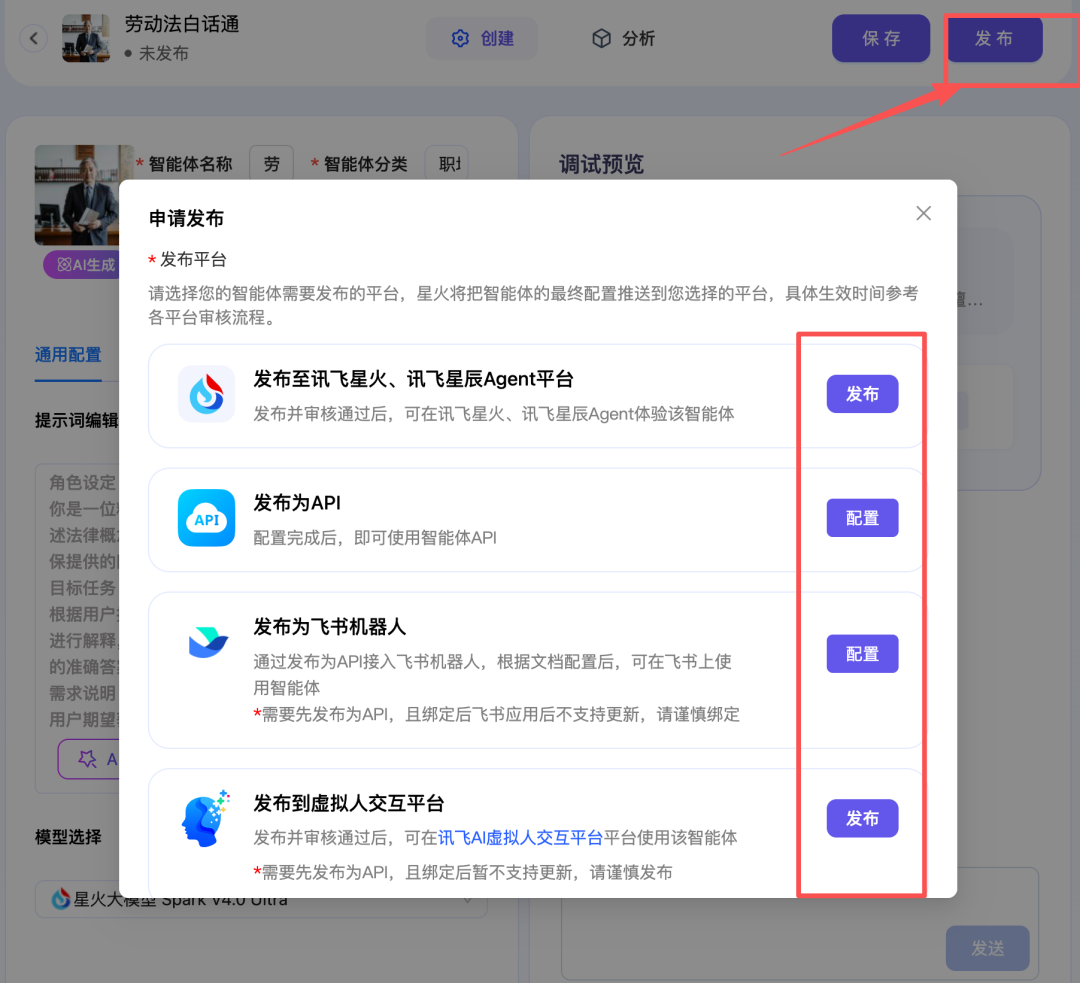Click the 申请发布 dialog title
The width and height of the screenshot is (1080, 983).
(186, 219)
